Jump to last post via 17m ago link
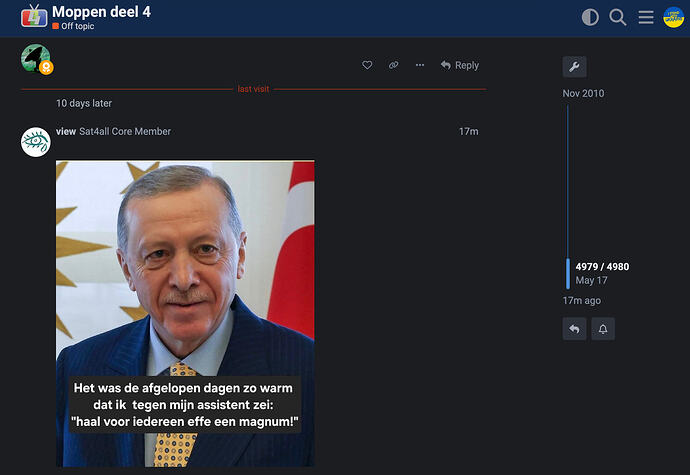 click(x=581, y=301)
